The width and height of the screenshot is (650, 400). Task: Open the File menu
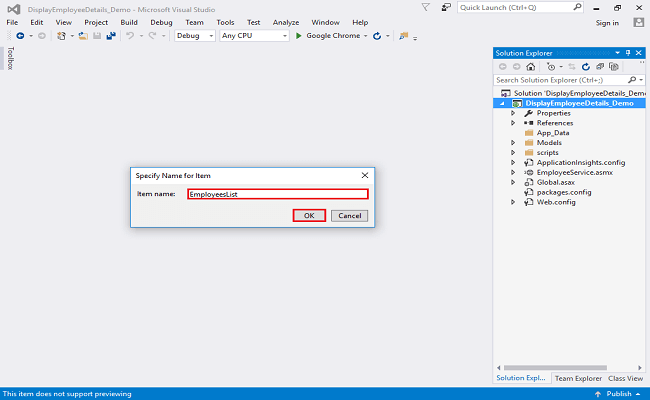12,22
